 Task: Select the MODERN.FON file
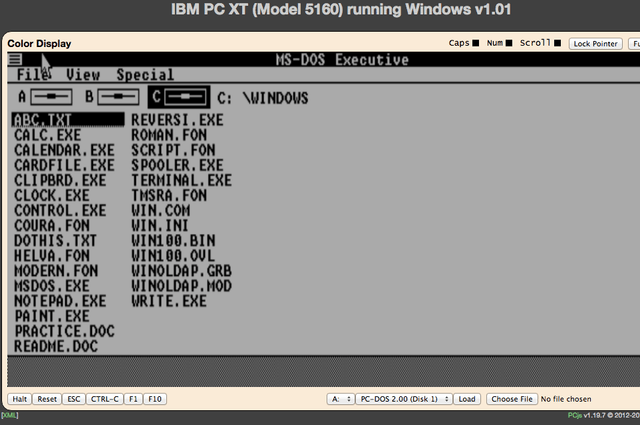(56, 271)
